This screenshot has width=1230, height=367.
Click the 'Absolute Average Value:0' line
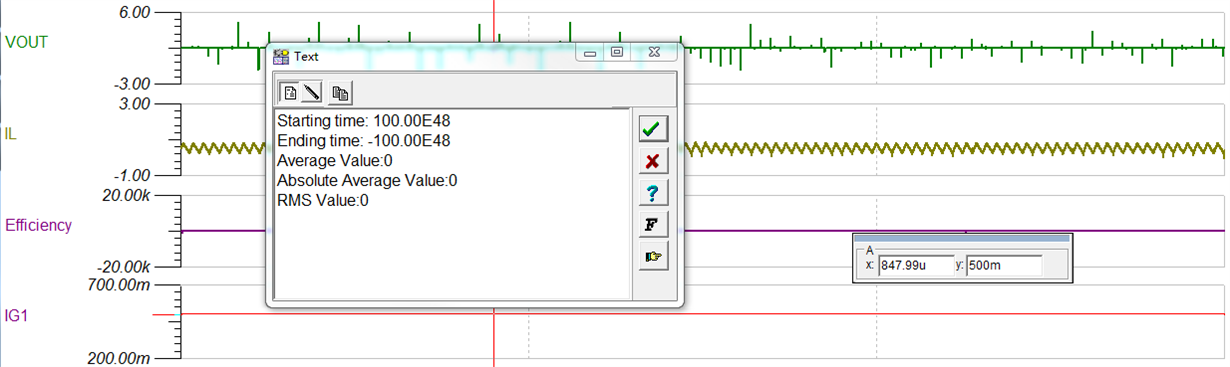click(367, 181)
